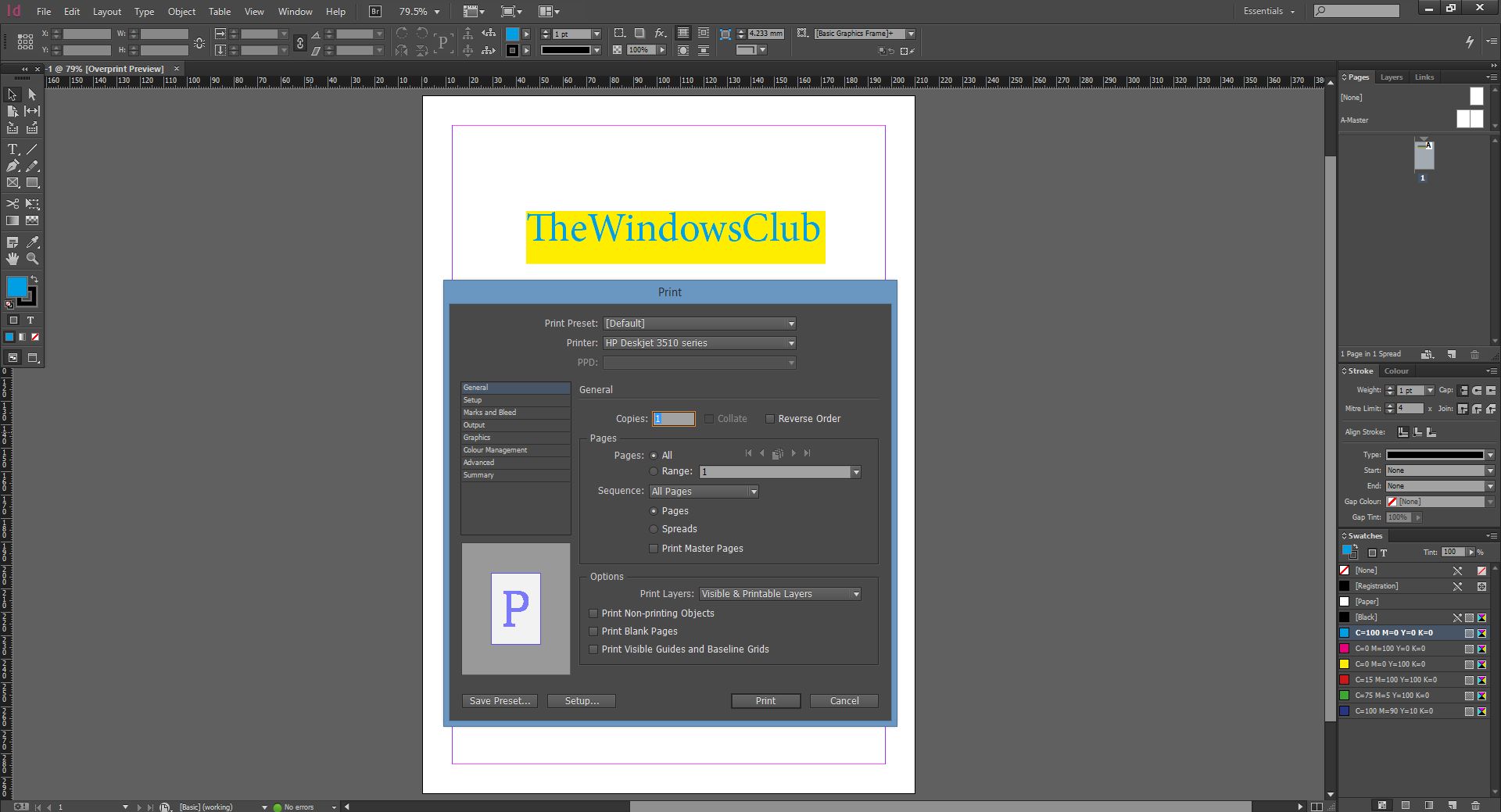
Task: Check Print Blank Pages option
Action: [x=594, y=631]
